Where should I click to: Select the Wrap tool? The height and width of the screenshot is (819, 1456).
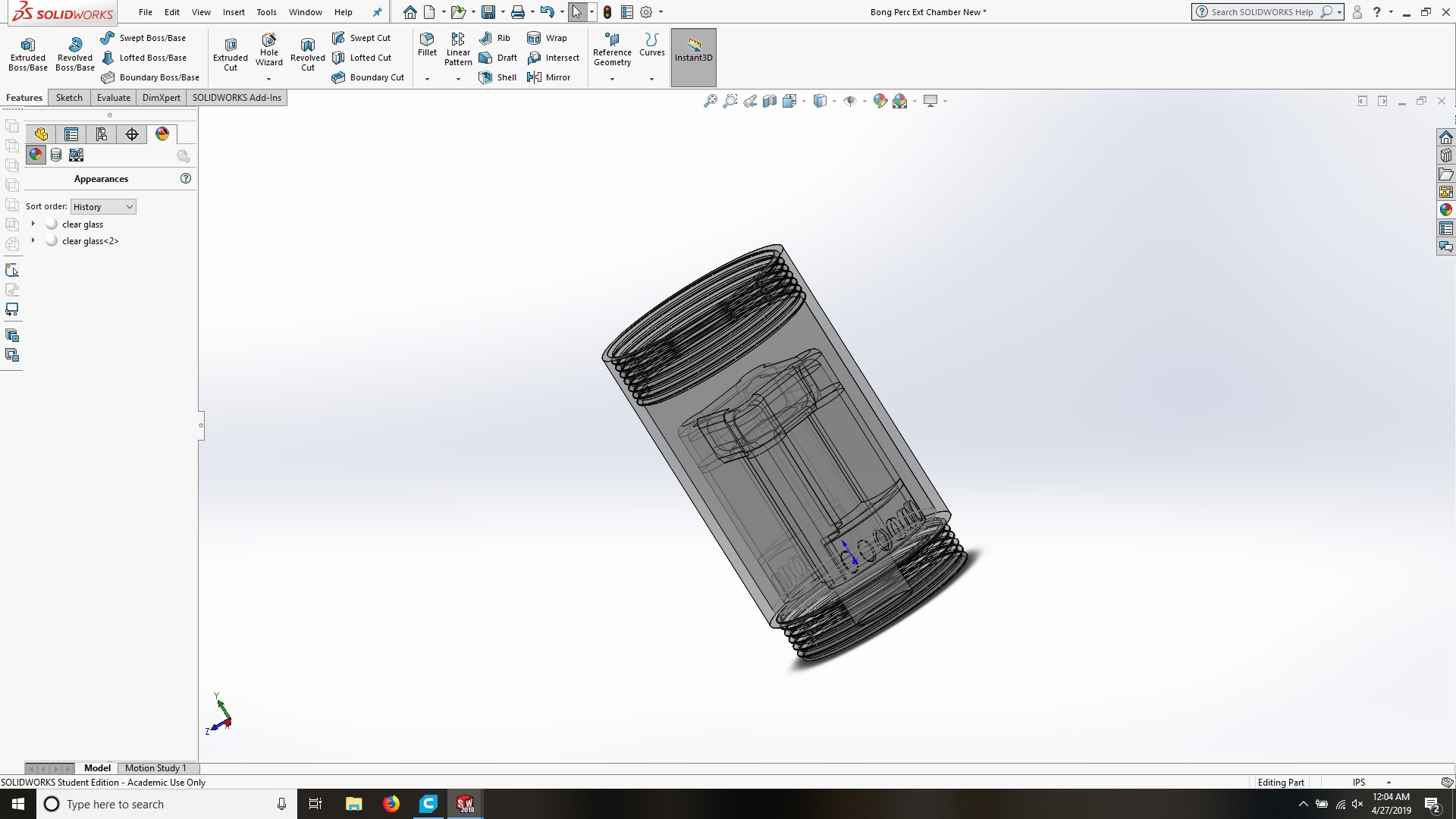click(x=547, y=38)
